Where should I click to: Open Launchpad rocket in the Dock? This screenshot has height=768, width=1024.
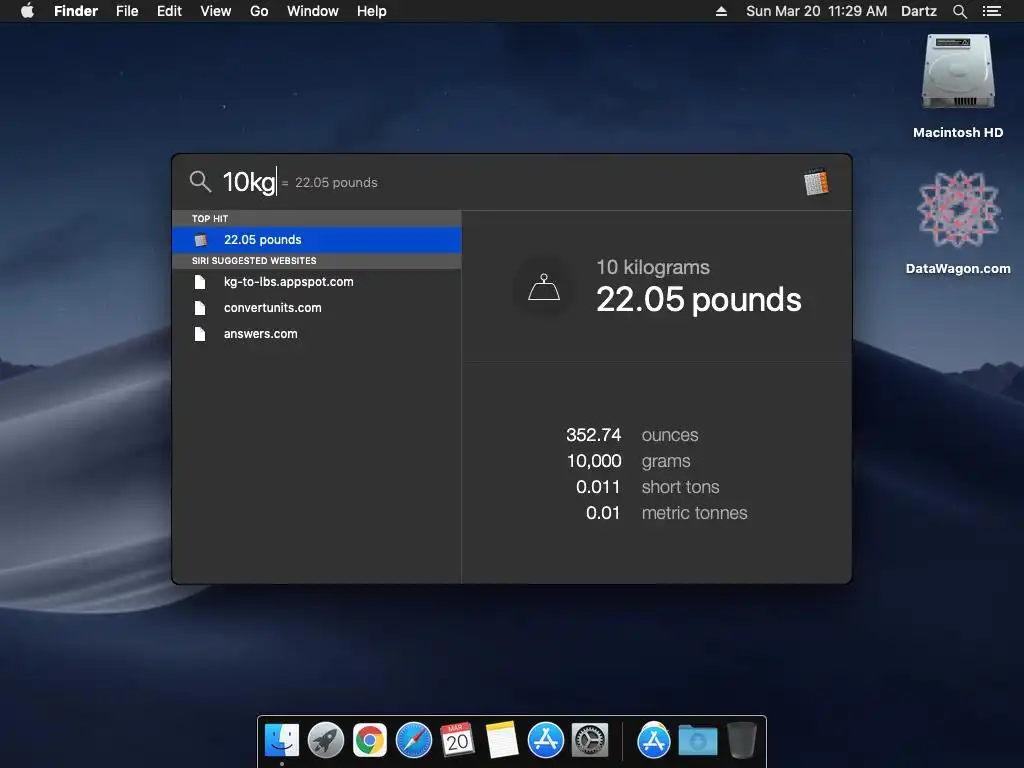(x=325, y=741)
